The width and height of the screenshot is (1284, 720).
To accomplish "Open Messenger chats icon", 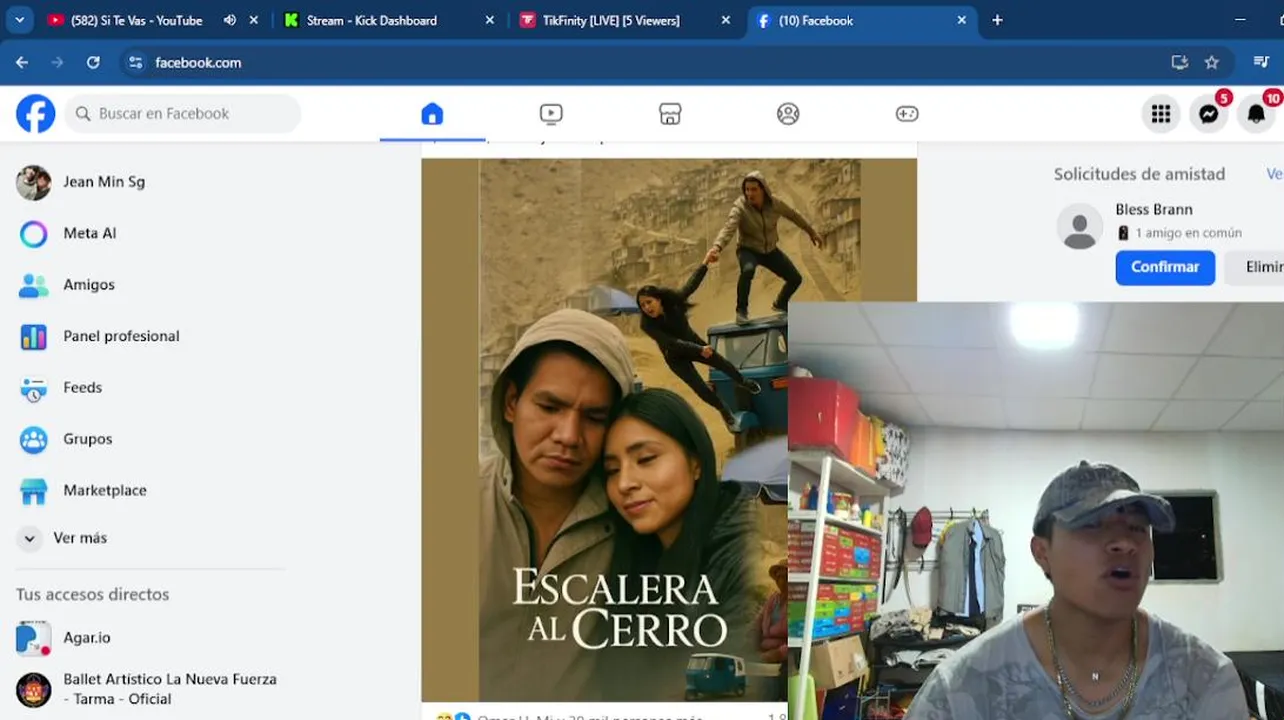I will tap(1208, 114).
